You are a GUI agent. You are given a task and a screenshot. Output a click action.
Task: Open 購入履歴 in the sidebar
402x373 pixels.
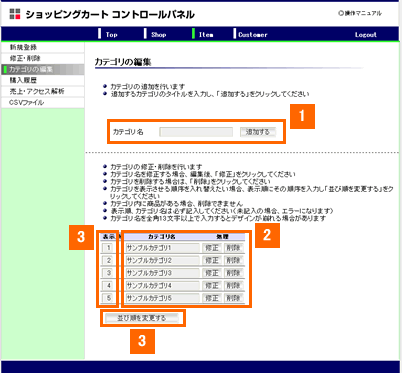pos(42,80)
